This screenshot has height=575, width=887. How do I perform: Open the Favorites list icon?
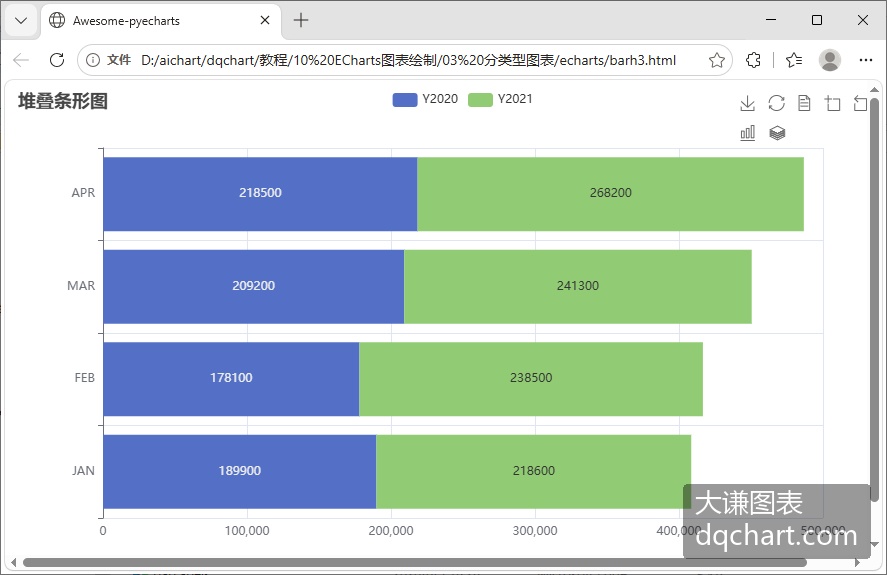coord(794,60)
